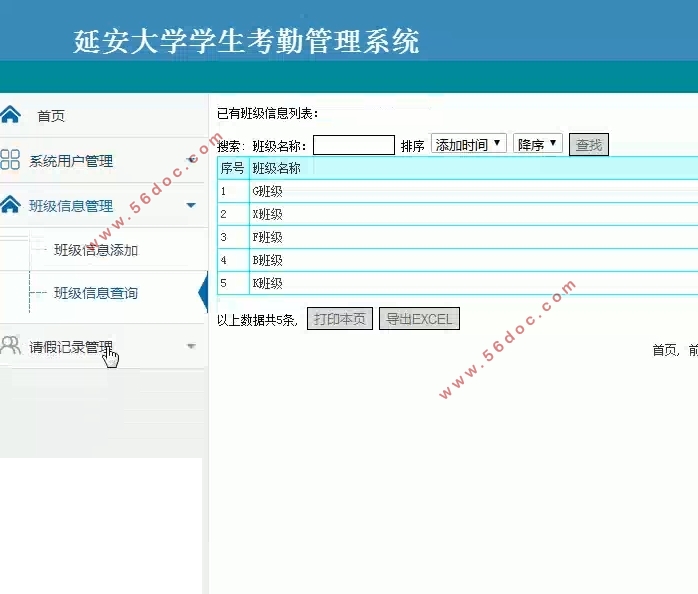Select 班级信息查询 submenu item
The width and height of the screenshot is (698, 594).
click(96, 293)
